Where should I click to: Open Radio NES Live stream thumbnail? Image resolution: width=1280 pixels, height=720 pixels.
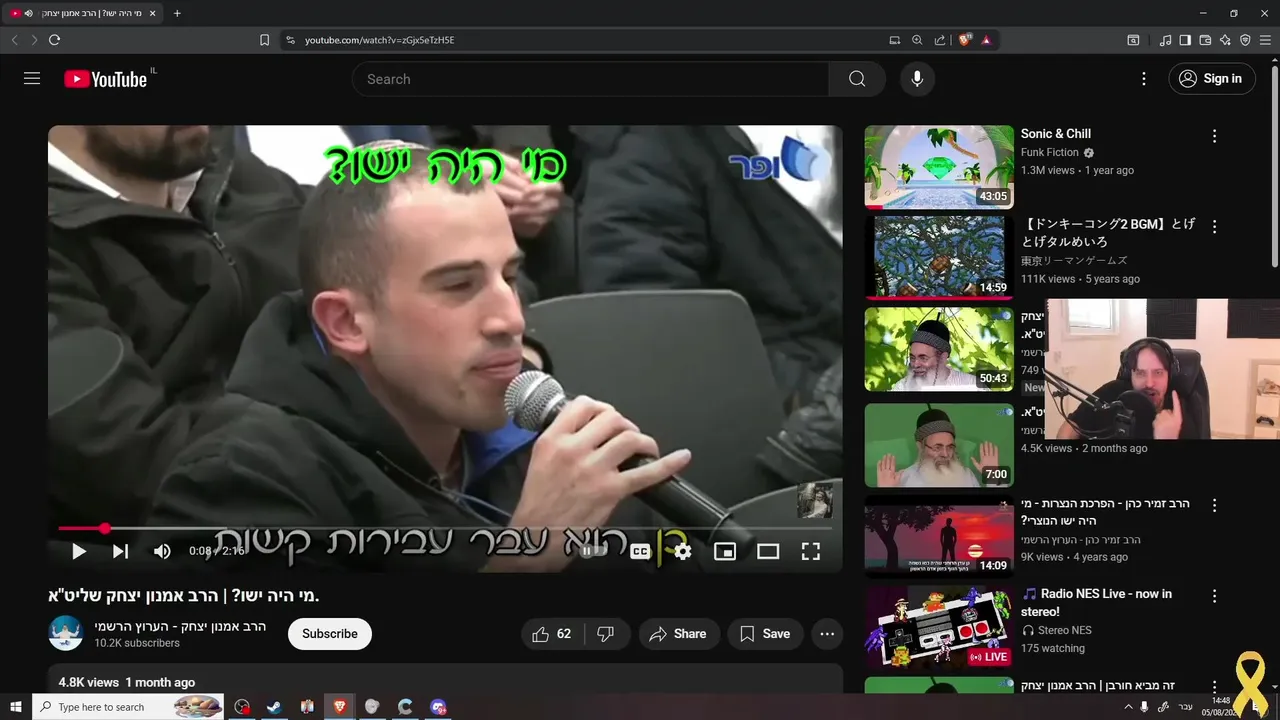pyautogui.click(x=939, y=627)
